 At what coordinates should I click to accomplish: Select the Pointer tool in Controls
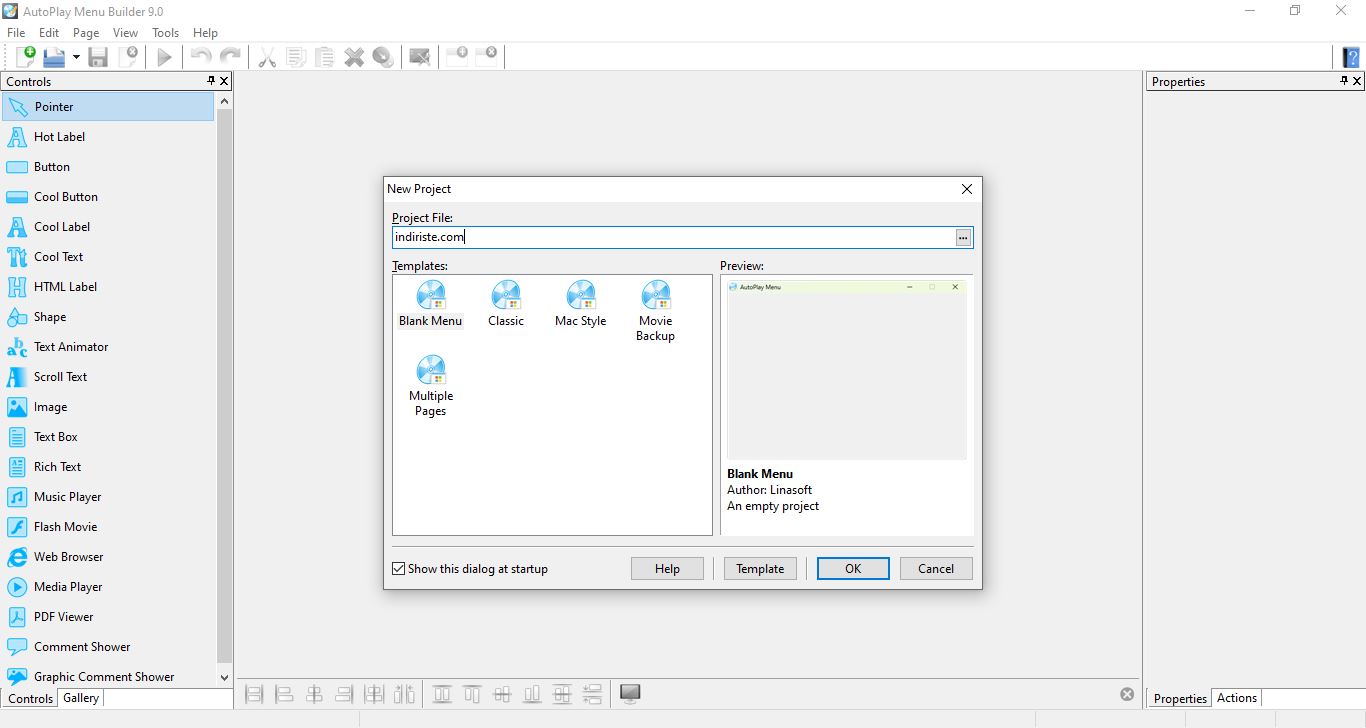tap(108, 107)
